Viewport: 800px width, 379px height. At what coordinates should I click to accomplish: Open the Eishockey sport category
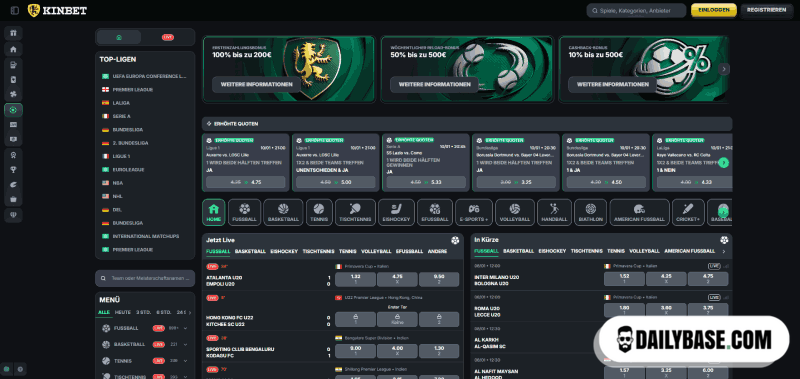point(396,212)
